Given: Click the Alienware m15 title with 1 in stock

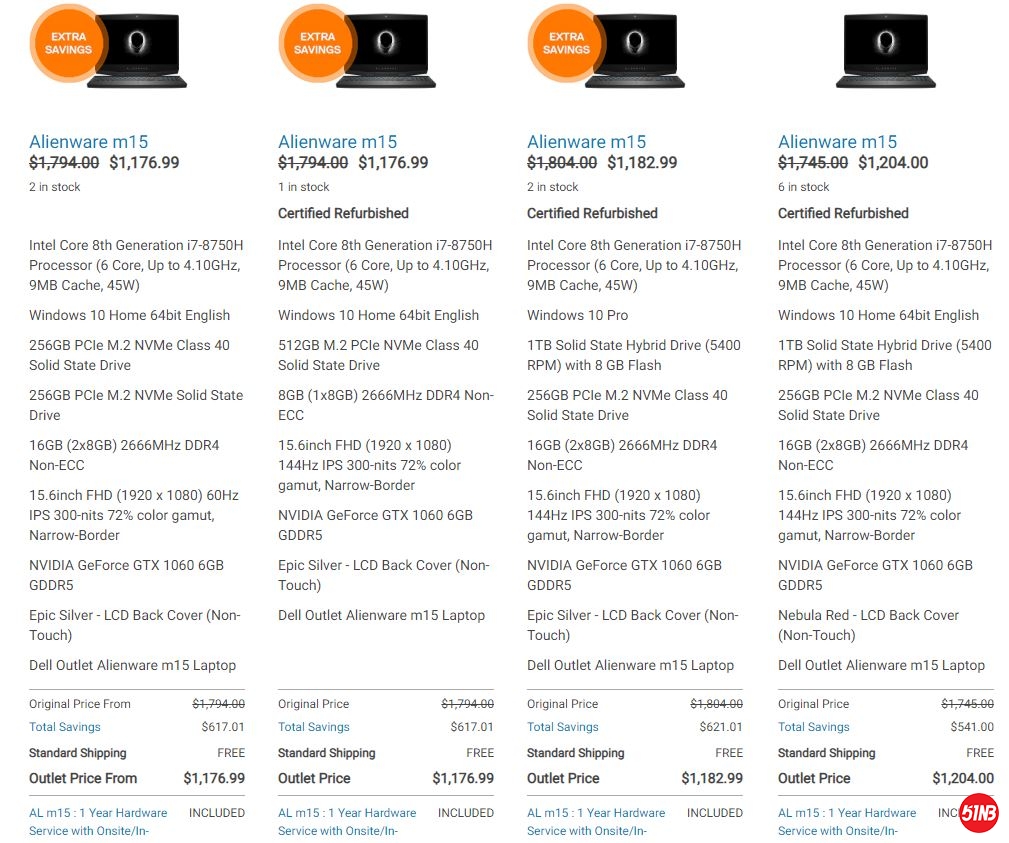Looking at the screenshot, I should (337, 142).
